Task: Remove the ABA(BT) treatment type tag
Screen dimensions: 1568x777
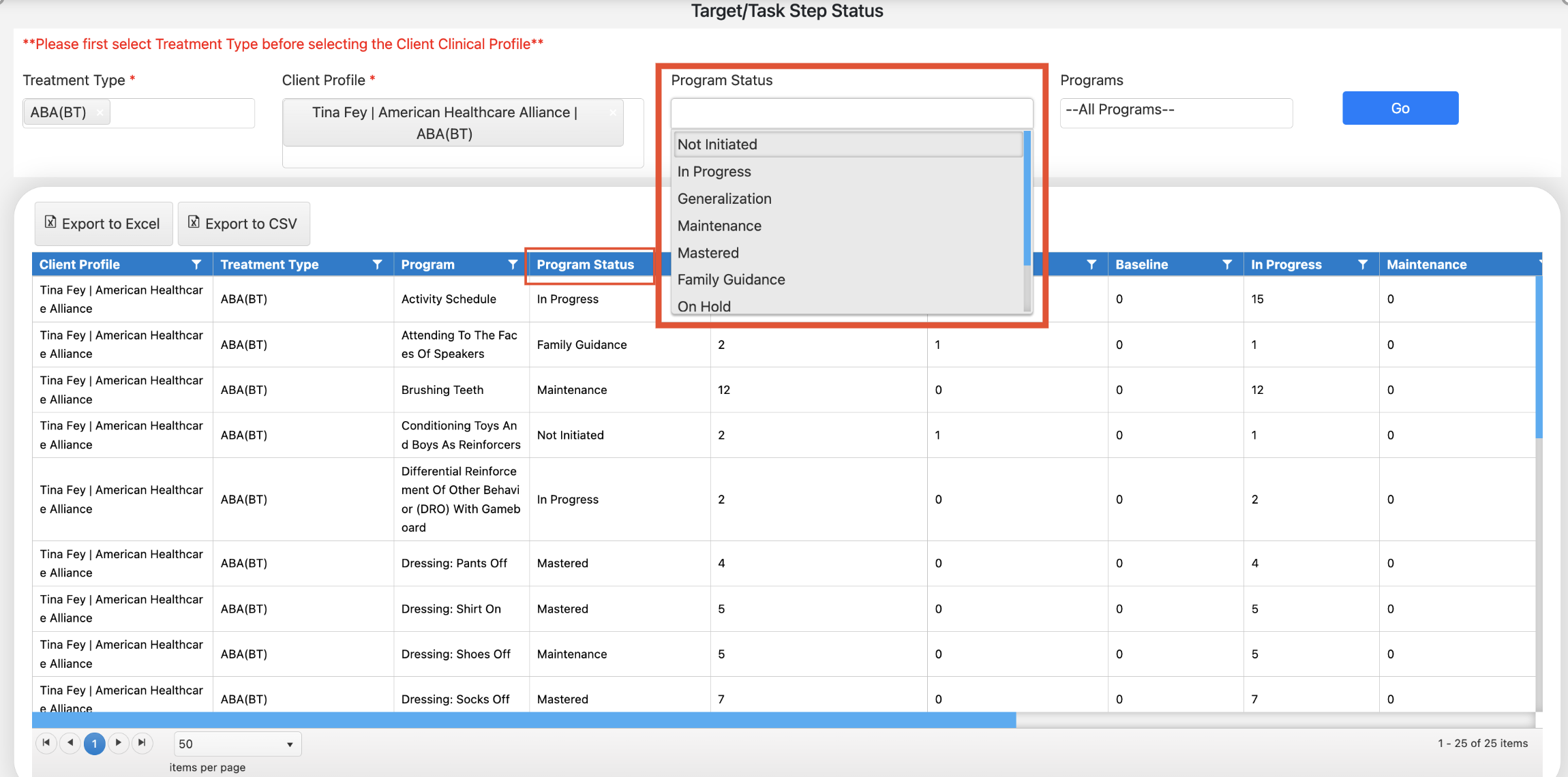Action: (100, 113)
